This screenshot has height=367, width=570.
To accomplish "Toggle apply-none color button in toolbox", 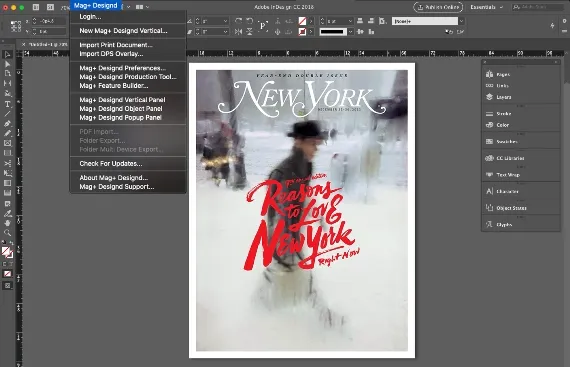I will tap(7, 274).
